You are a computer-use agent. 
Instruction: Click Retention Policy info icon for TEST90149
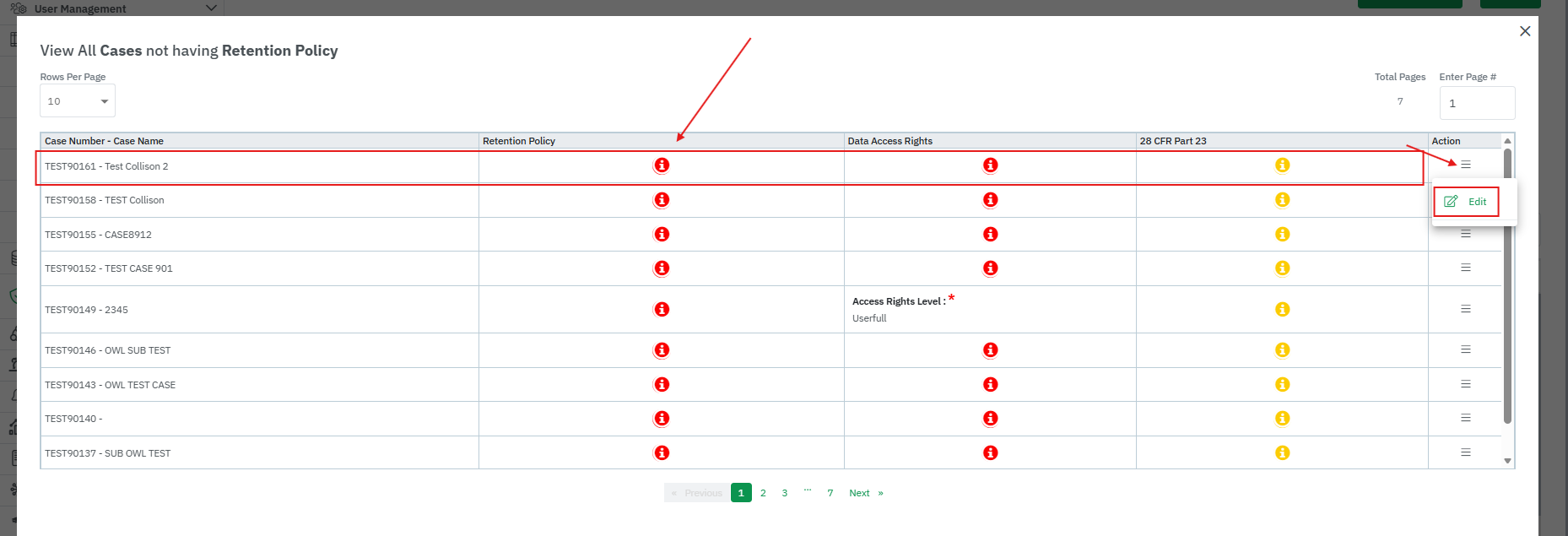point(662,310)
